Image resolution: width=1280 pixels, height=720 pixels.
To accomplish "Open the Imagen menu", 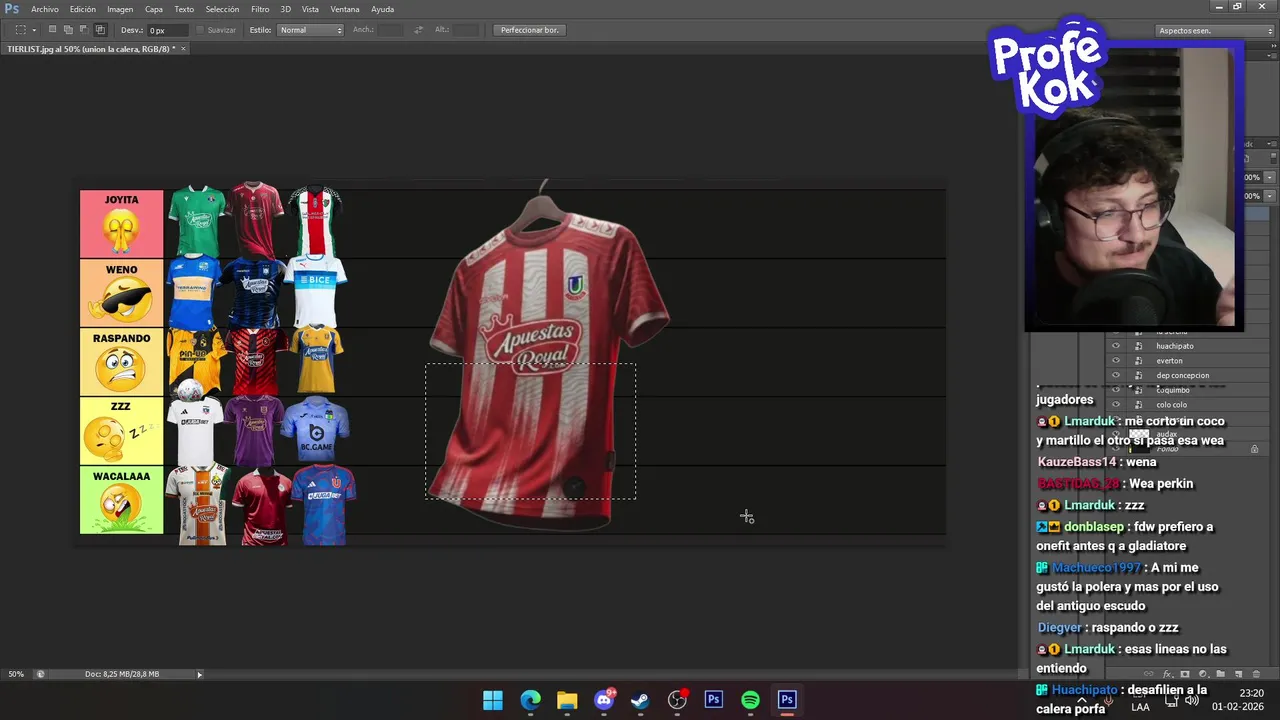I will (120, 9).
